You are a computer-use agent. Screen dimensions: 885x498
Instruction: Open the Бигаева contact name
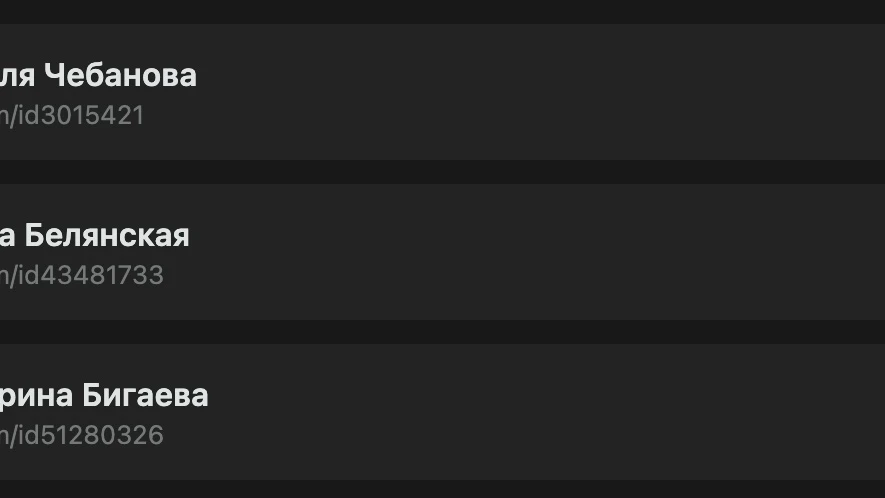pos(104,395)
